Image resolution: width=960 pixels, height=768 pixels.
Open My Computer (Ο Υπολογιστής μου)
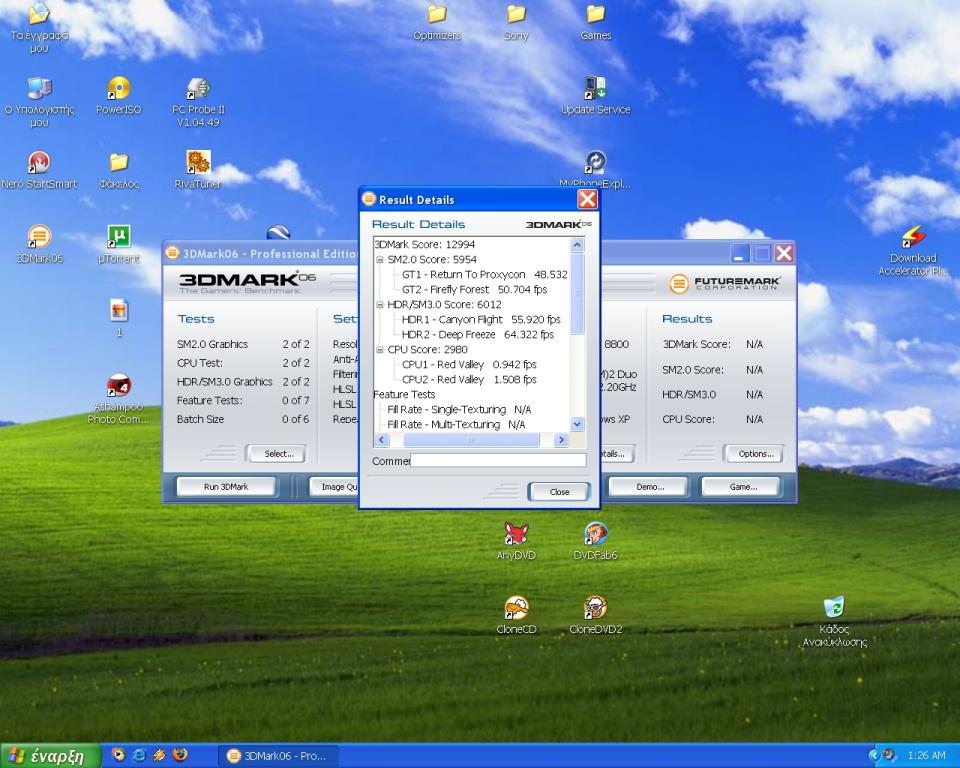(39, 102)
